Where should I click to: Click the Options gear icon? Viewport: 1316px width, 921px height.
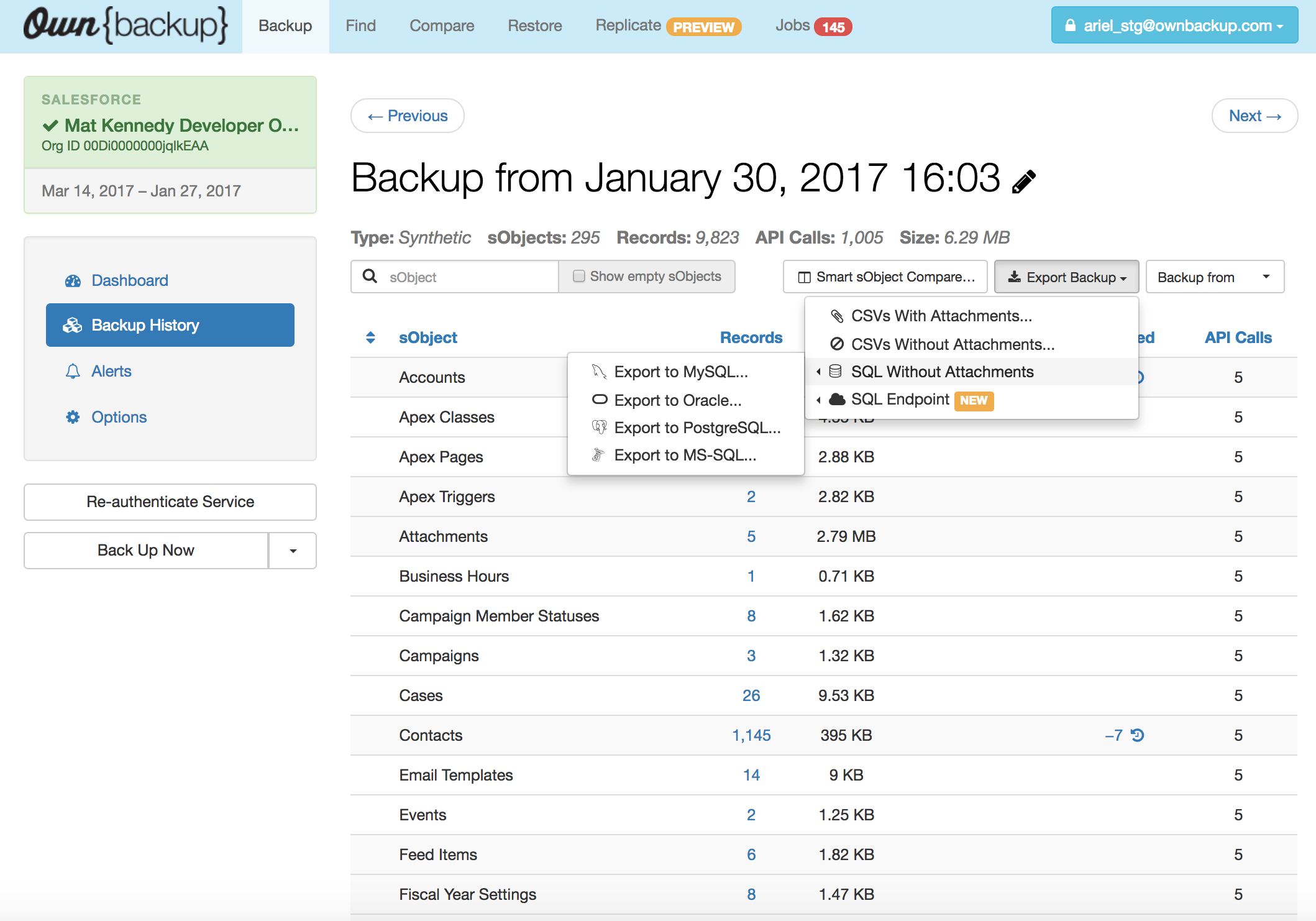pos(73,417)
